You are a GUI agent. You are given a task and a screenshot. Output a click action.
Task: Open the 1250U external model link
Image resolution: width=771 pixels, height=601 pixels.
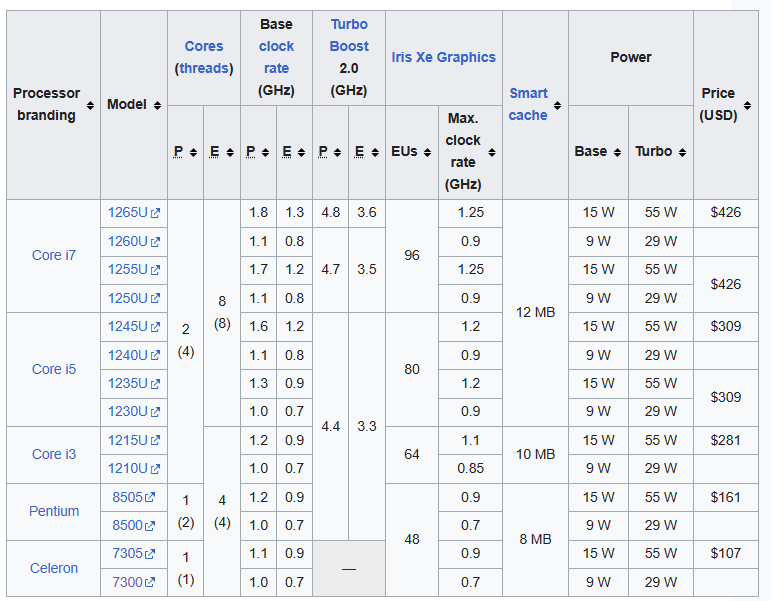point(134,298)
